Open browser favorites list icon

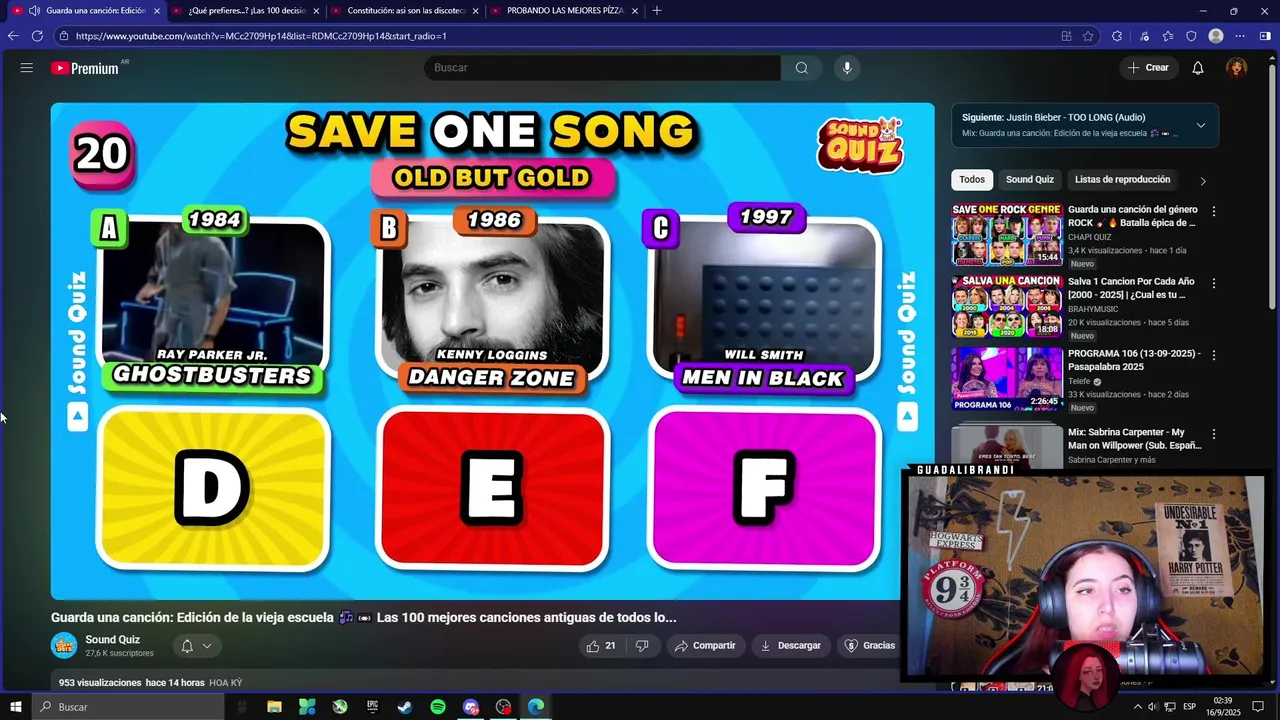coord(1168,36)
